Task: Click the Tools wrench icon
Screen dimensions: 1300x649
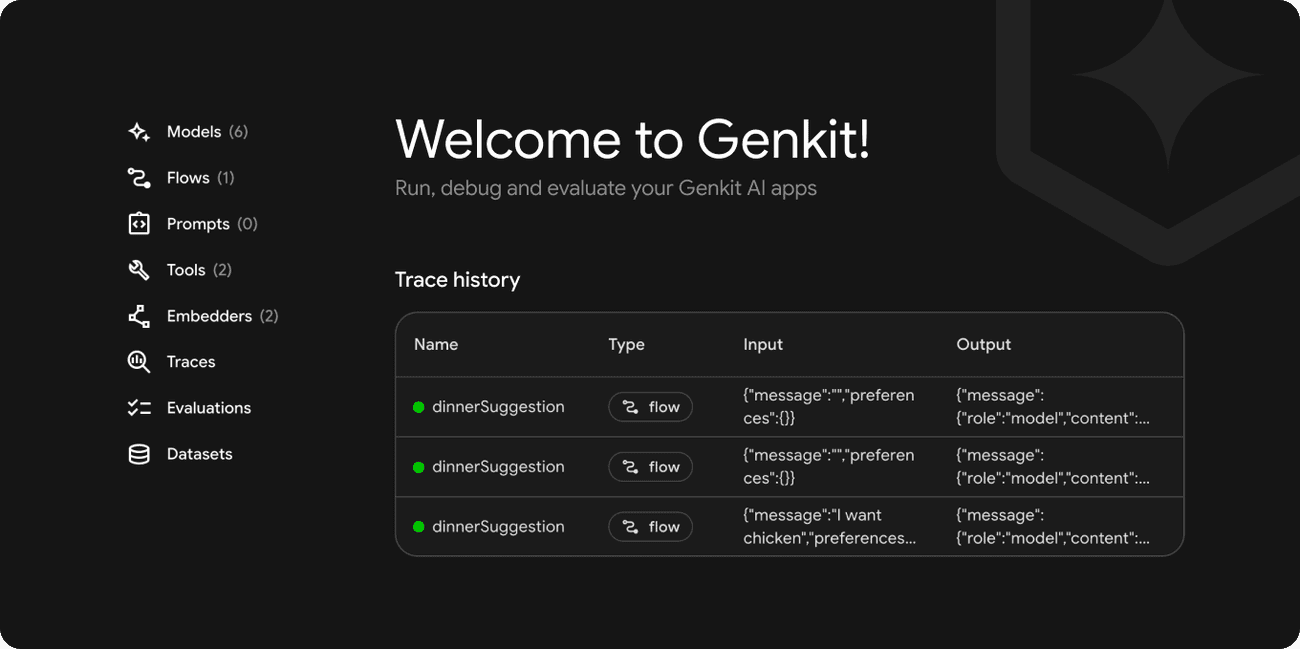Action: [137, 269]
